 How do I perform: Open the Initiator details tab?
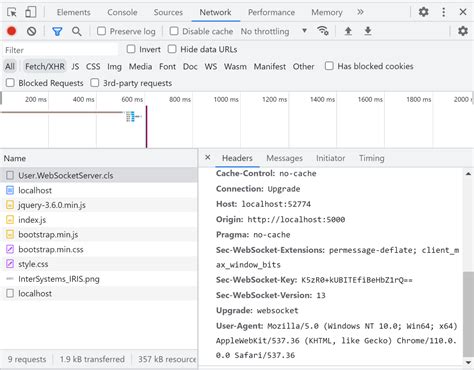coord(330,158)
